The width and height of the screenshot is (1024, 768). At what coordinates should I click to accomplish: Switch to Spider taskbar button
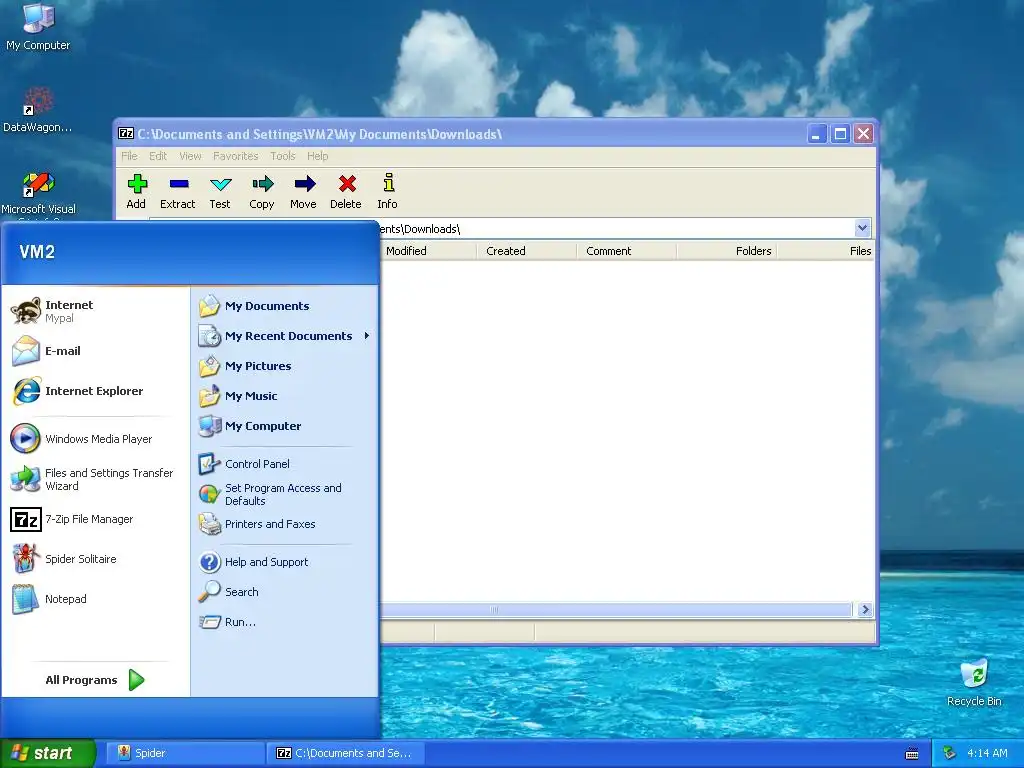pos(185,753)
